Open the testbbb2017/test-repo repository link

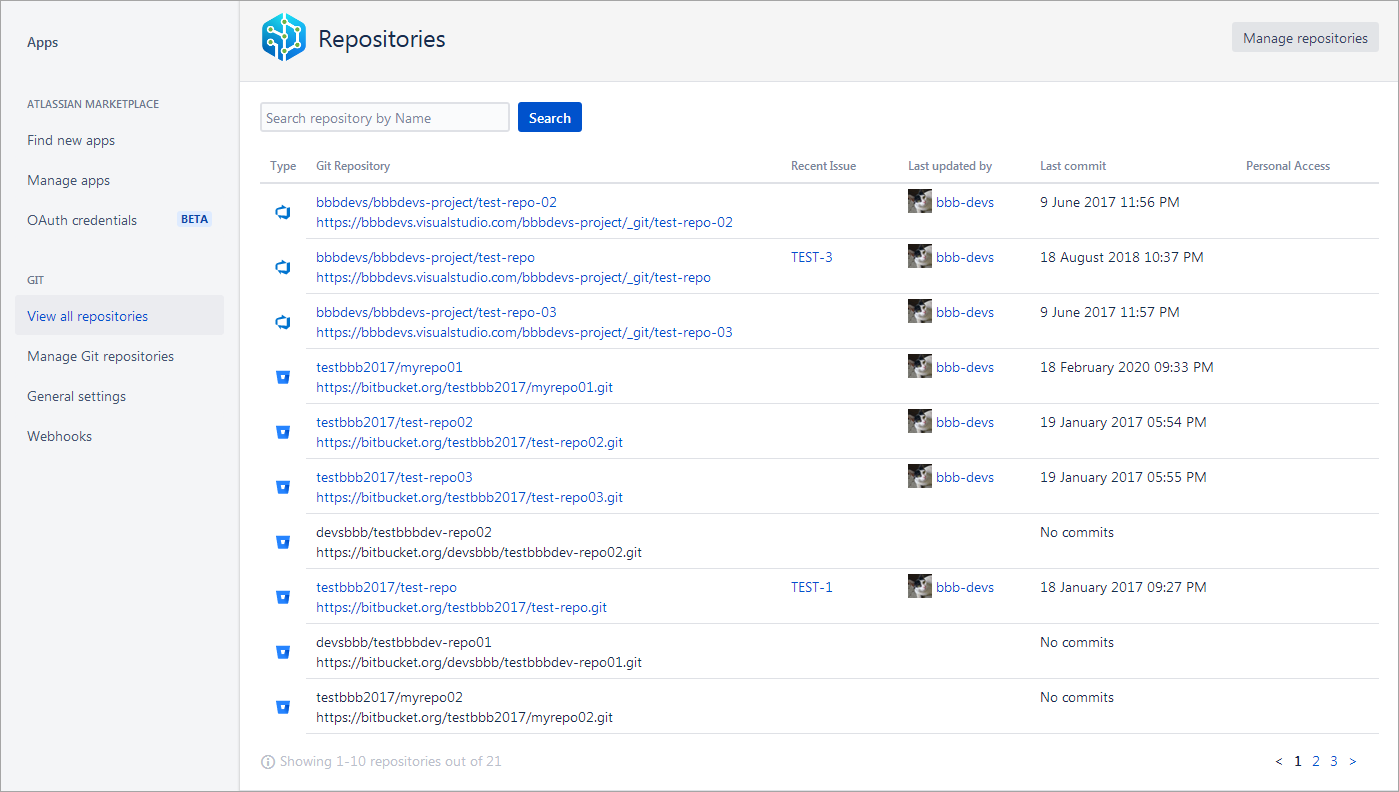click(386, 587)
